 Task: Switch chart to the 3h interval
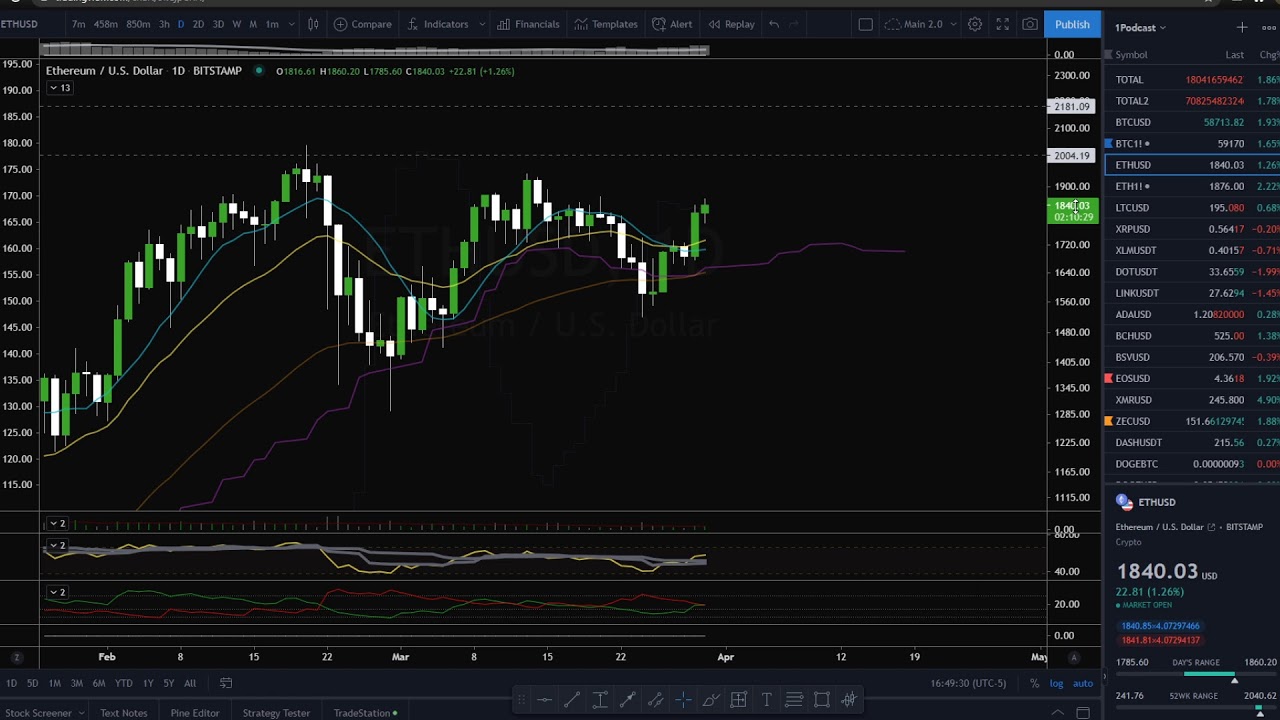(163, 24)
